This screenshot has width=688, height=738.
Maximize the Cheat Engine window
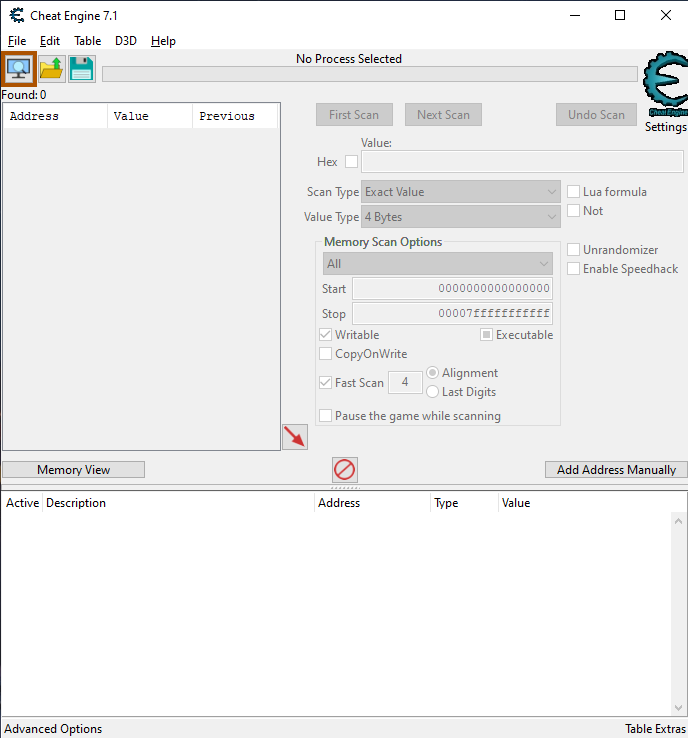(620, 16)
